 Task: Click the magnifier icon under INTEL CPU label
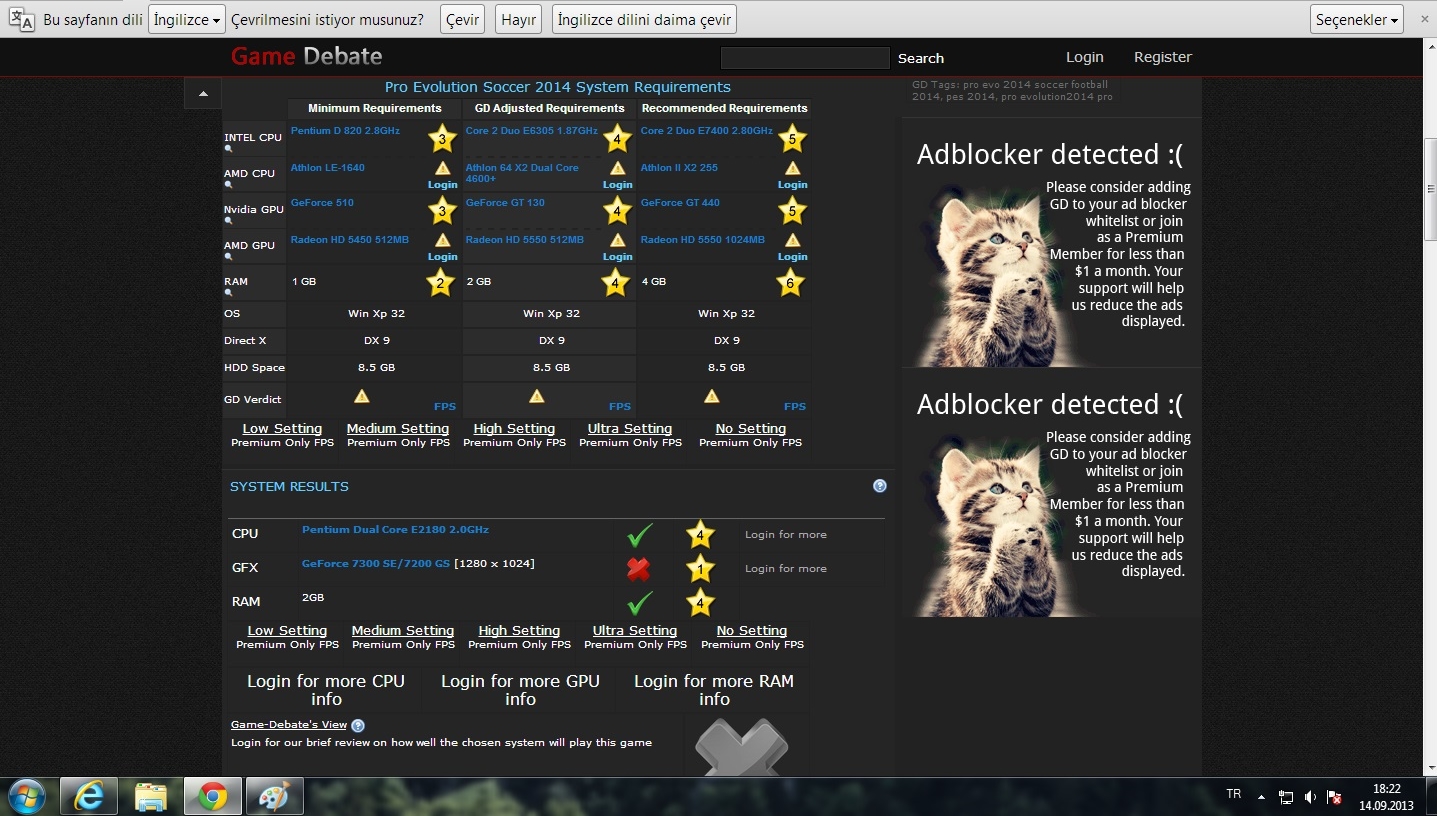(228, 149)
